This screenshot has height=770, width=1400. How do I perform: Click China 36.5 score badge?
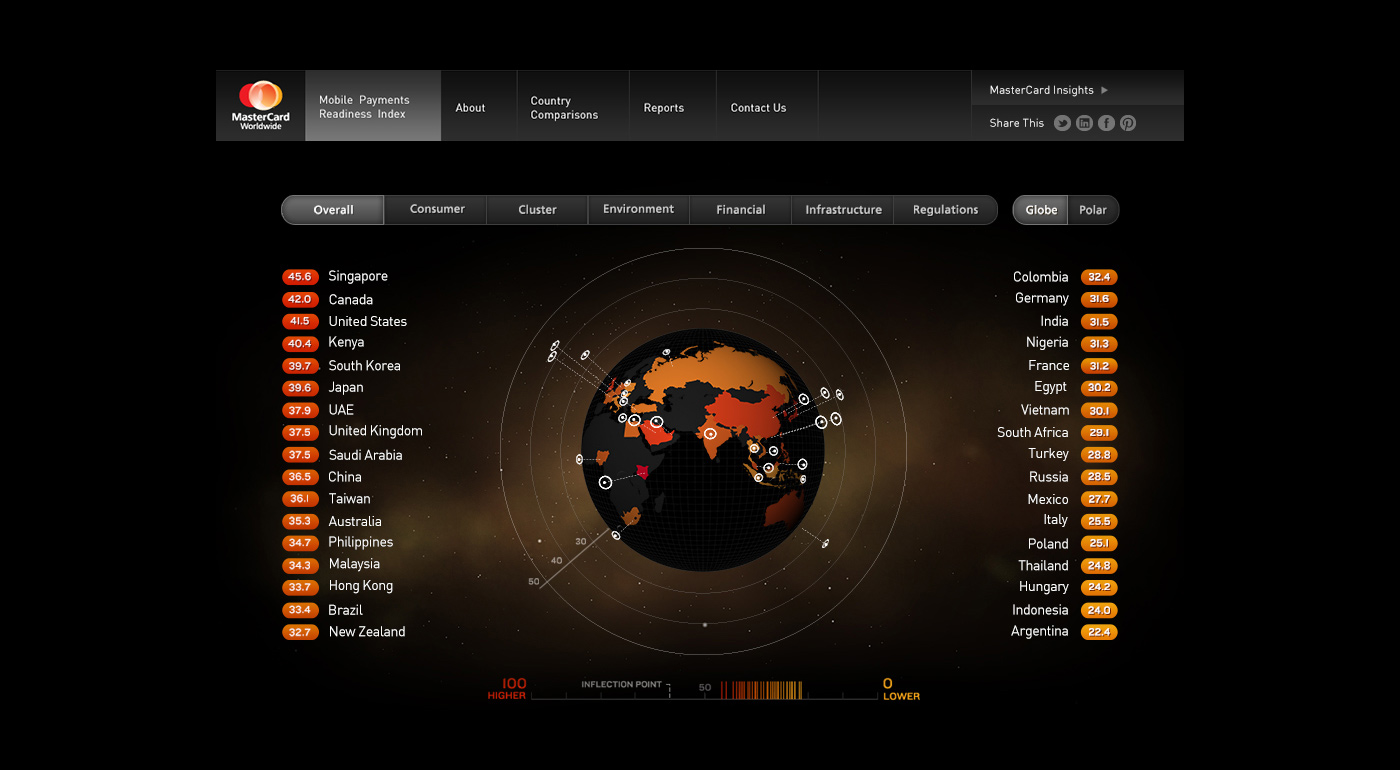(300, 477)
